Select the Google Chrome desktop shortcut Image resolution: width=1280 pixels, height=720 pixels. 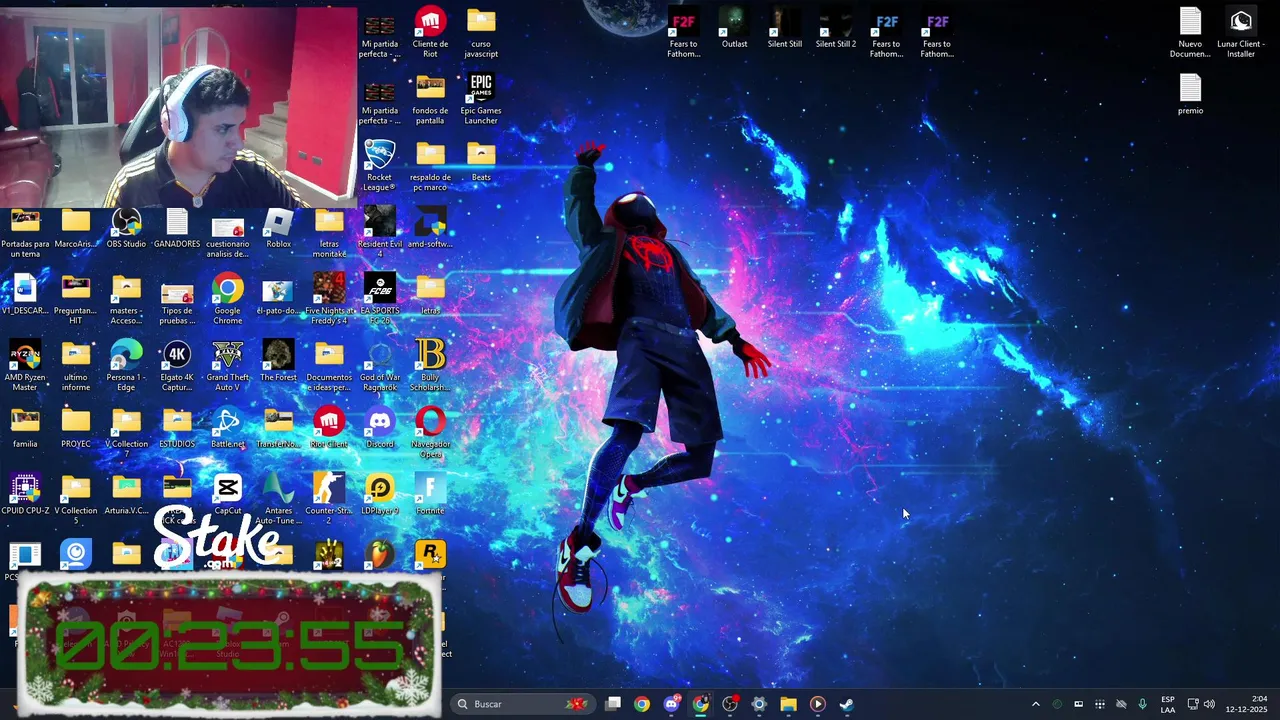(227, 301)
